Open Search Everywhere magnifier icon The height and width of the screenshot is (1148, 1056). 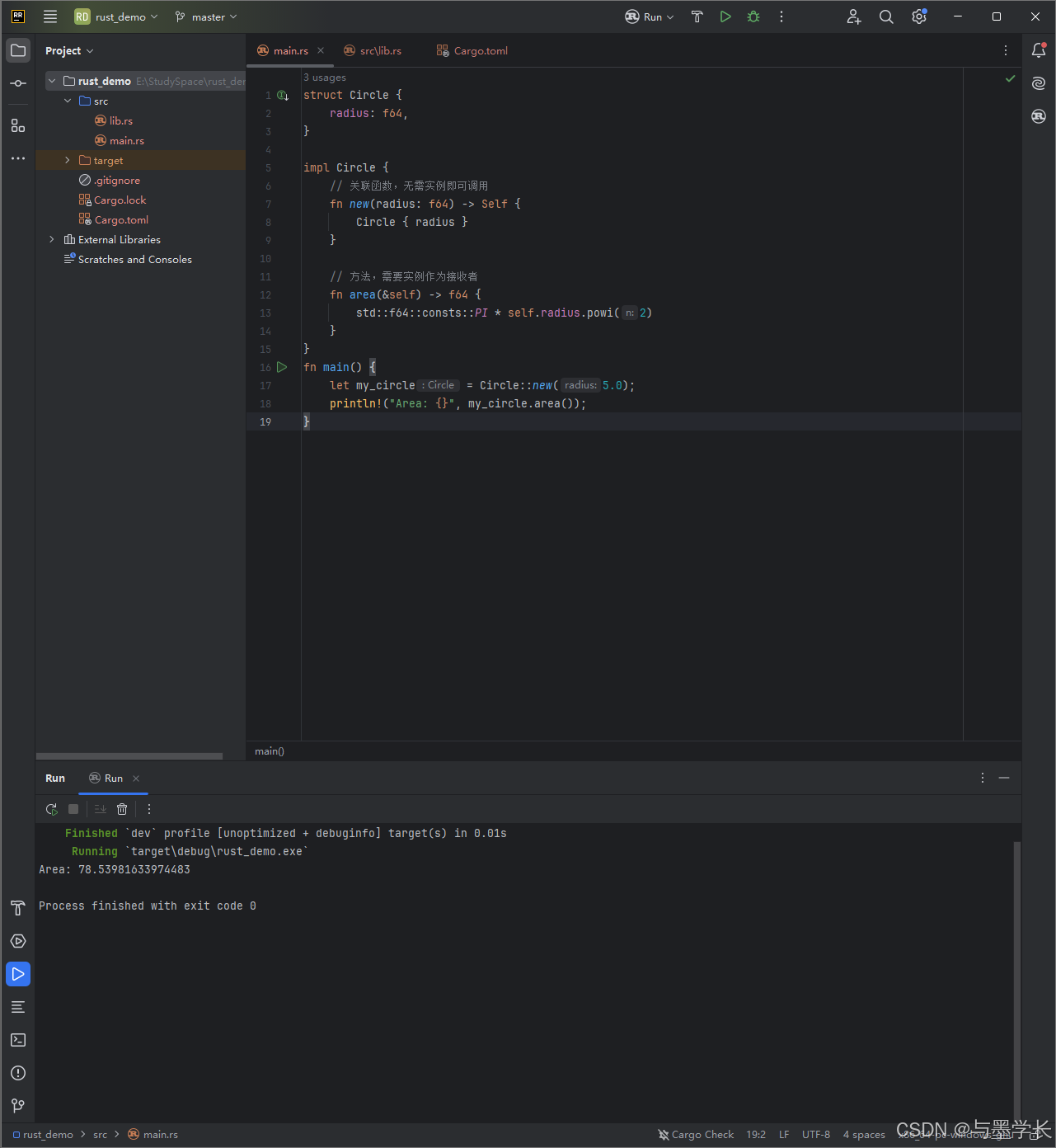pyautogui.click(x=886, y=16)
